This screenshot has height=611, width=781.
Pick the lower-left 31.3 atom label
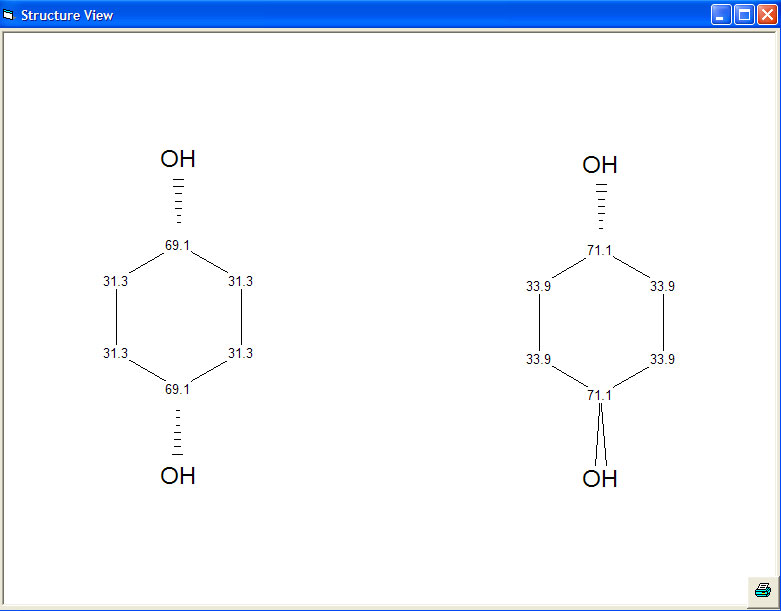pos(116,354)
